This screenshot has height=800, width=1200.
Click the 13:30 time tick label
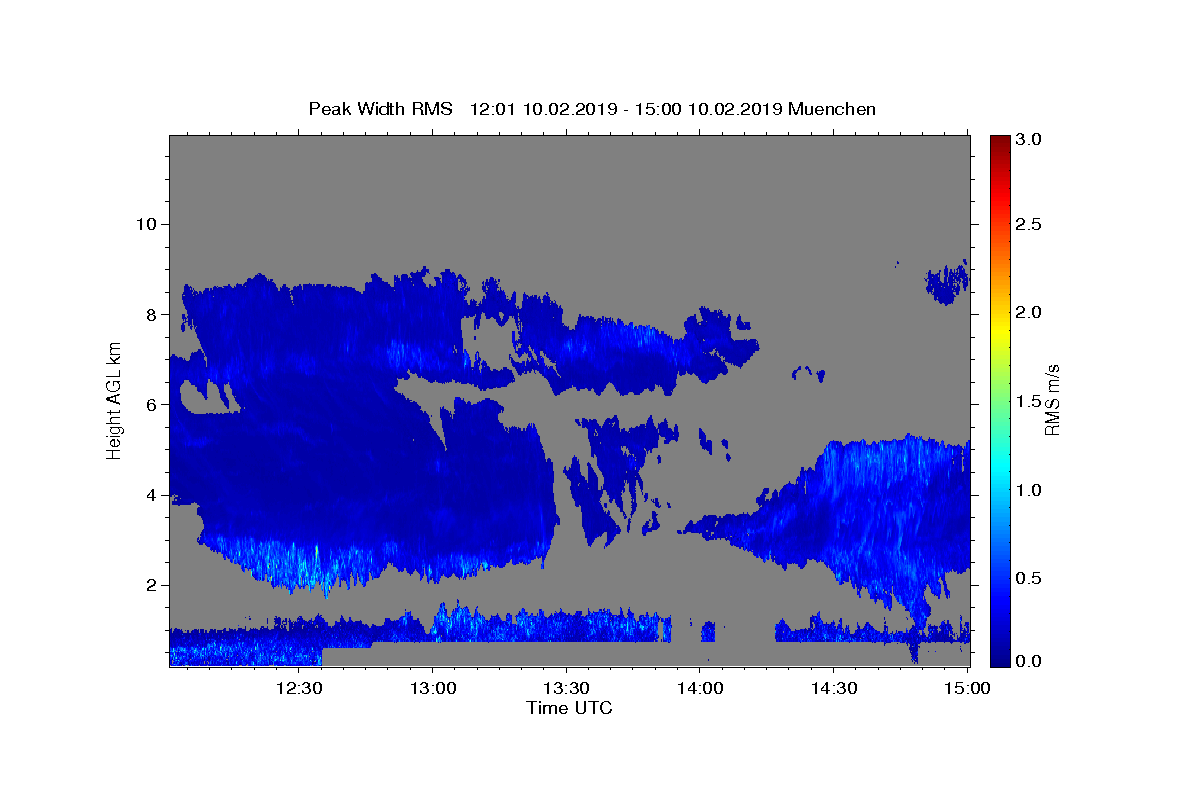pyautogui.click(x=567, y=689)
